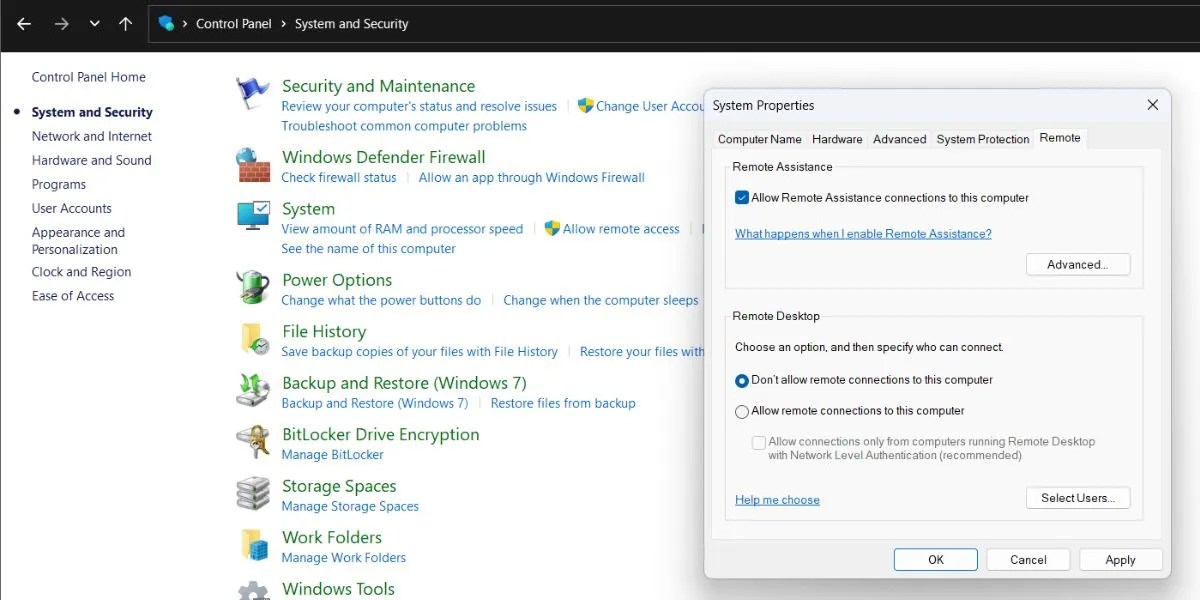Open the address bar dropdown chevron
1200x600 pixels.
95,25
